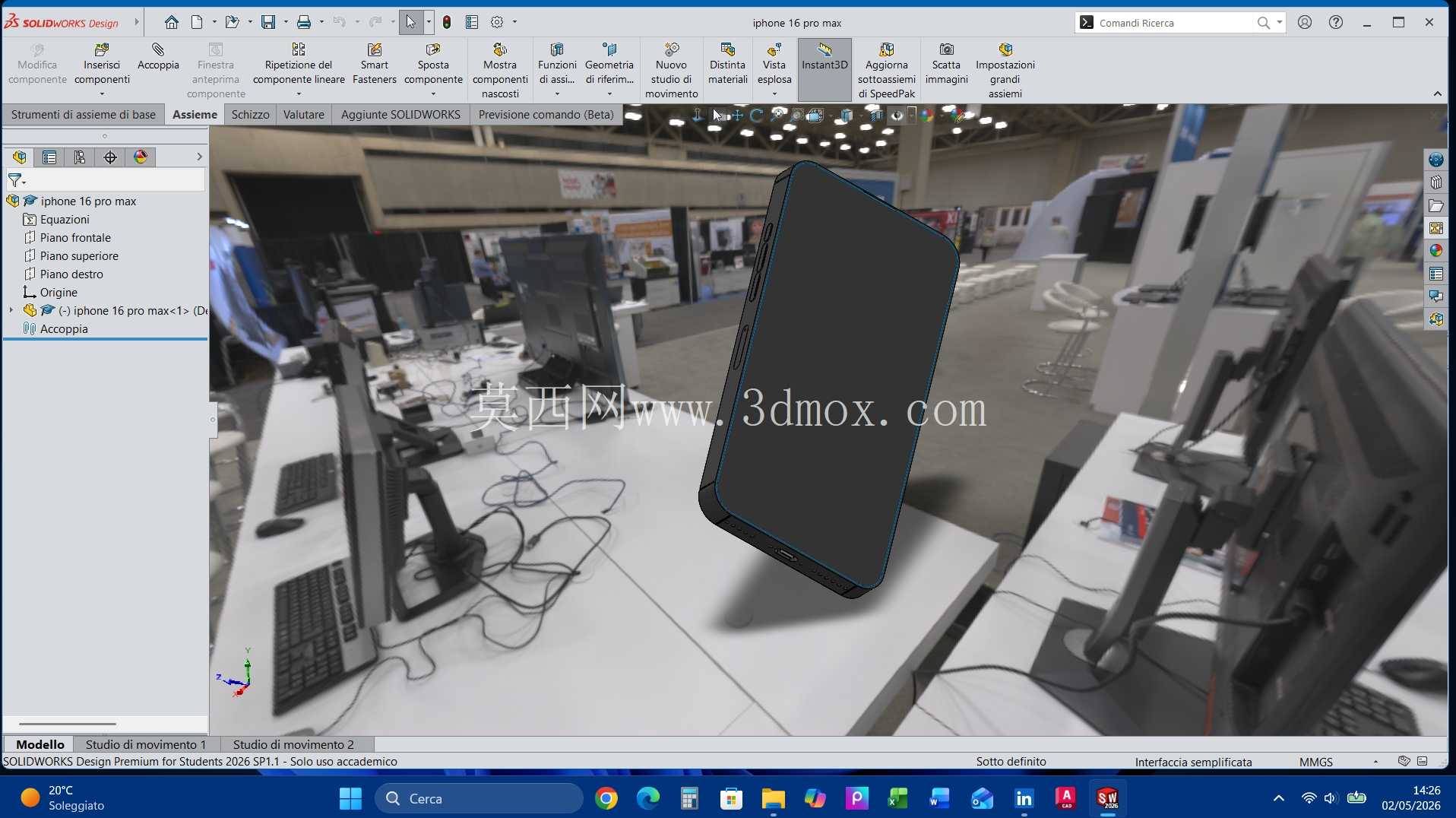This screenshot has width=1456, height=818.
Task: Click the Open file folder icon
Action: [233, 22]
